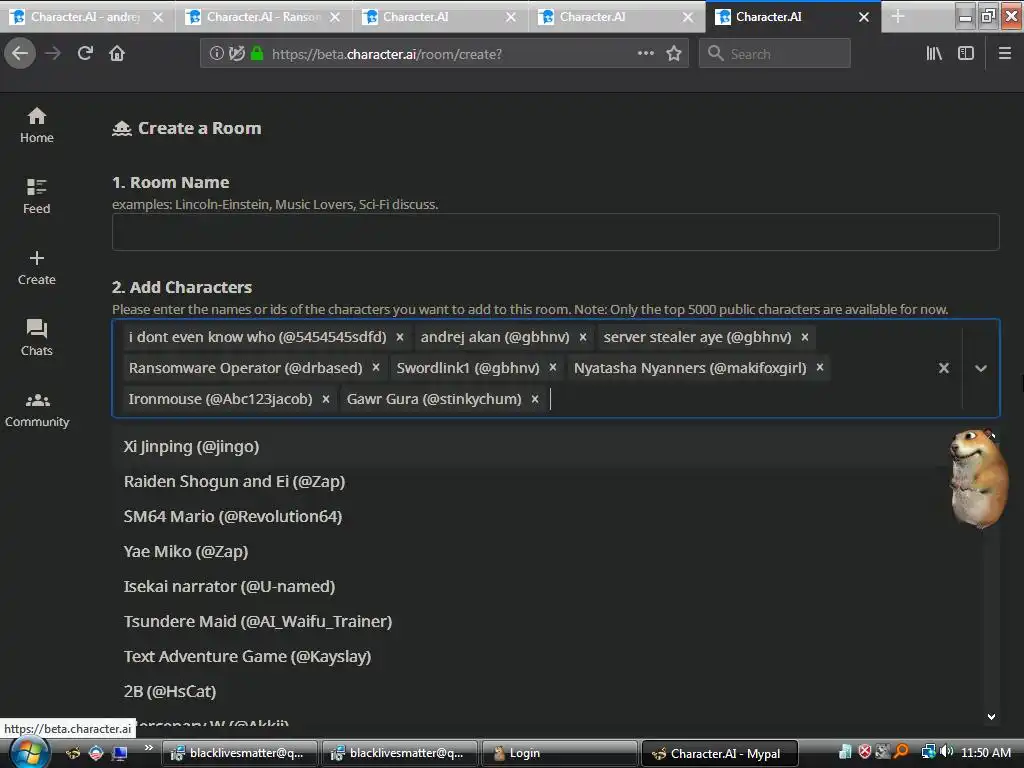
Task: Click the browser forward arrow
Action: tap(53, 54)
